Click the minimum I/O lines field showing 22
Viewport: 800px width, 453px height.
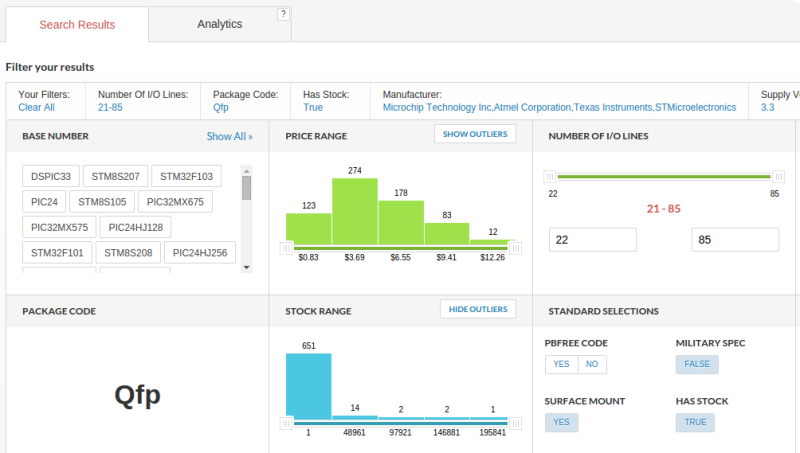592,240
